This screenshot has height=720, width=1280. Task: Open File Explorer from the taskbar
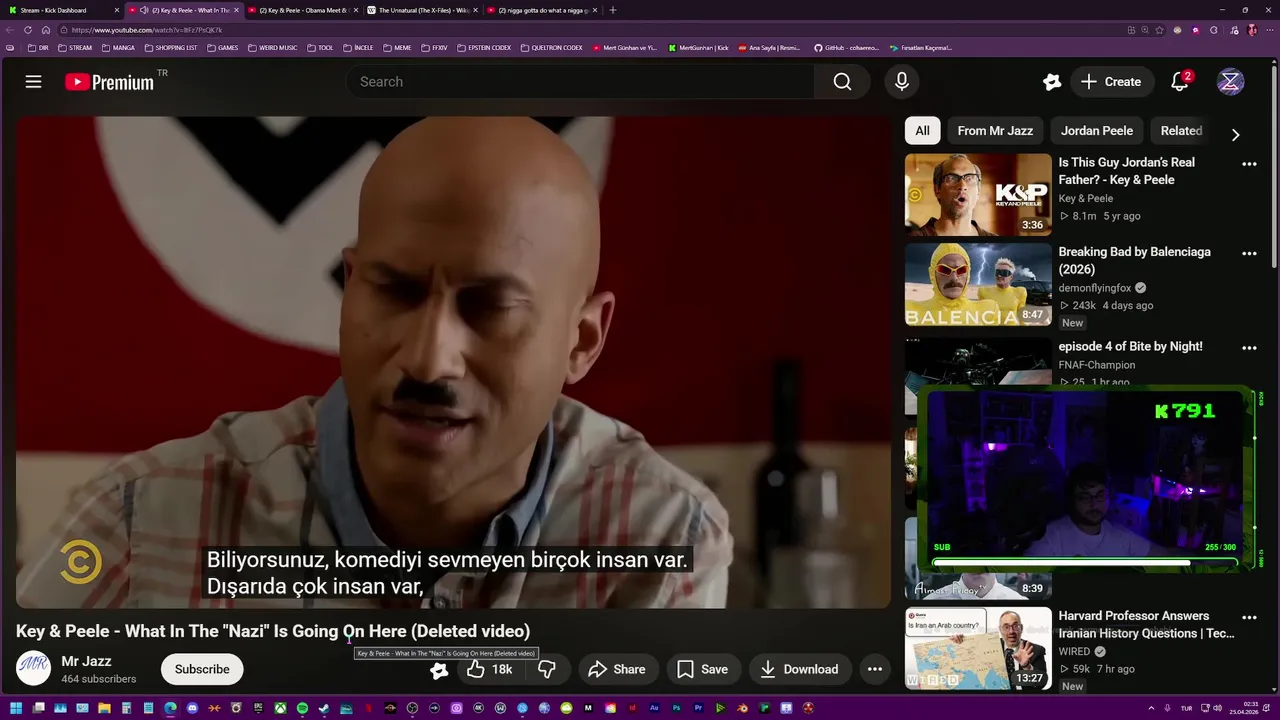click(x=104, y=709)
